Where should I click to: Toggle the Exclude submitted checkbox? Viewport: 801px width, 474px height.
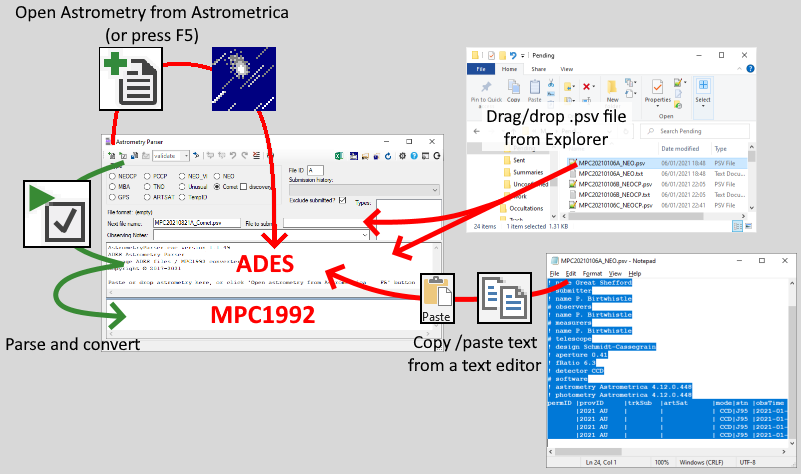tap(342, 200)
